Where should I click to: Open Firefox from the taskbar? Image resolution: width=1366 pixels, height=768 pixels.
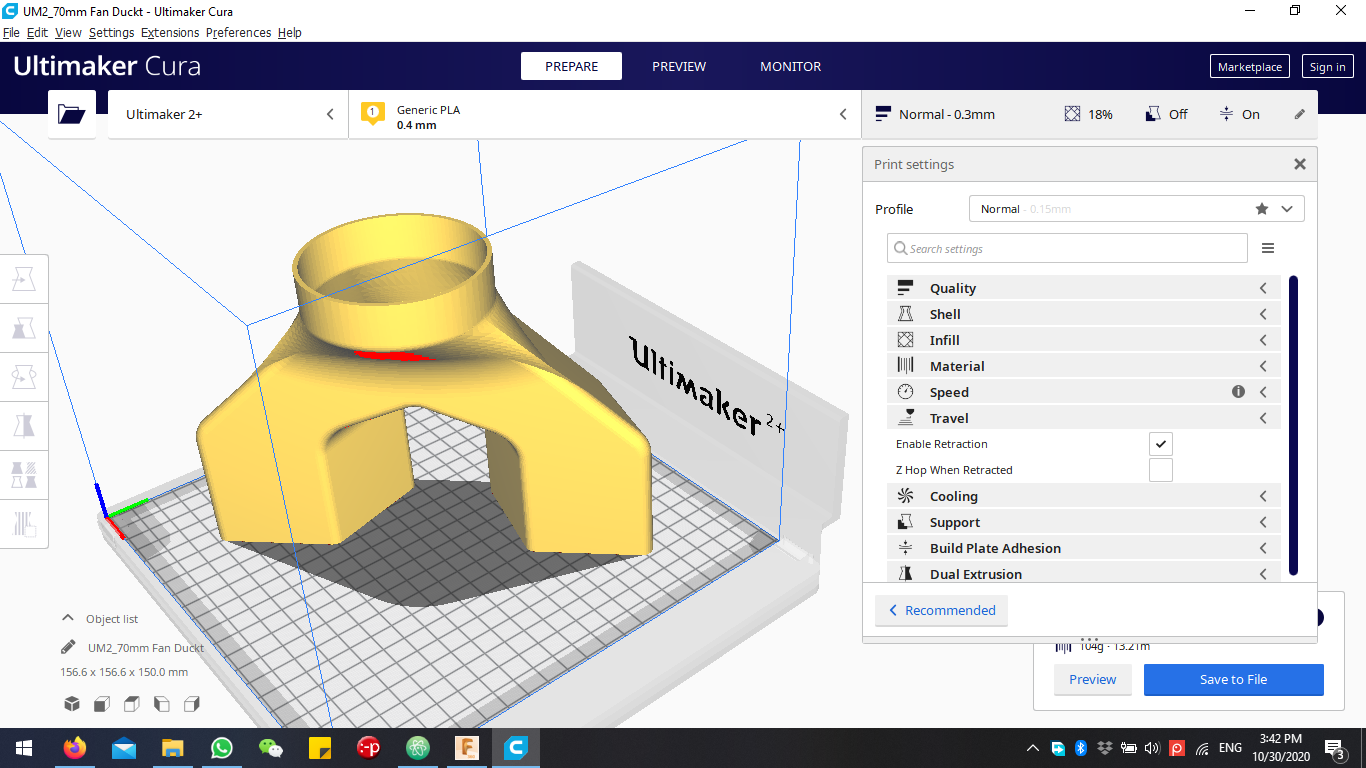[75, 748]
